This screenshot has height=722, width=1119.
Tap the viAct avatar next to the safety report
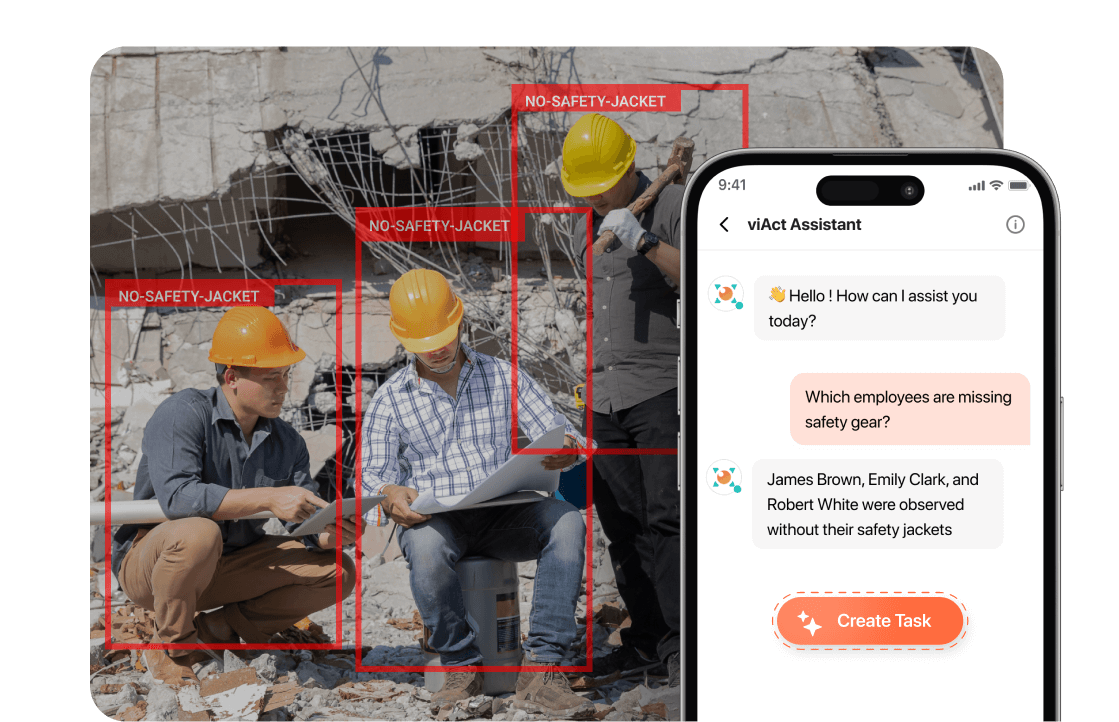[726, 477]
